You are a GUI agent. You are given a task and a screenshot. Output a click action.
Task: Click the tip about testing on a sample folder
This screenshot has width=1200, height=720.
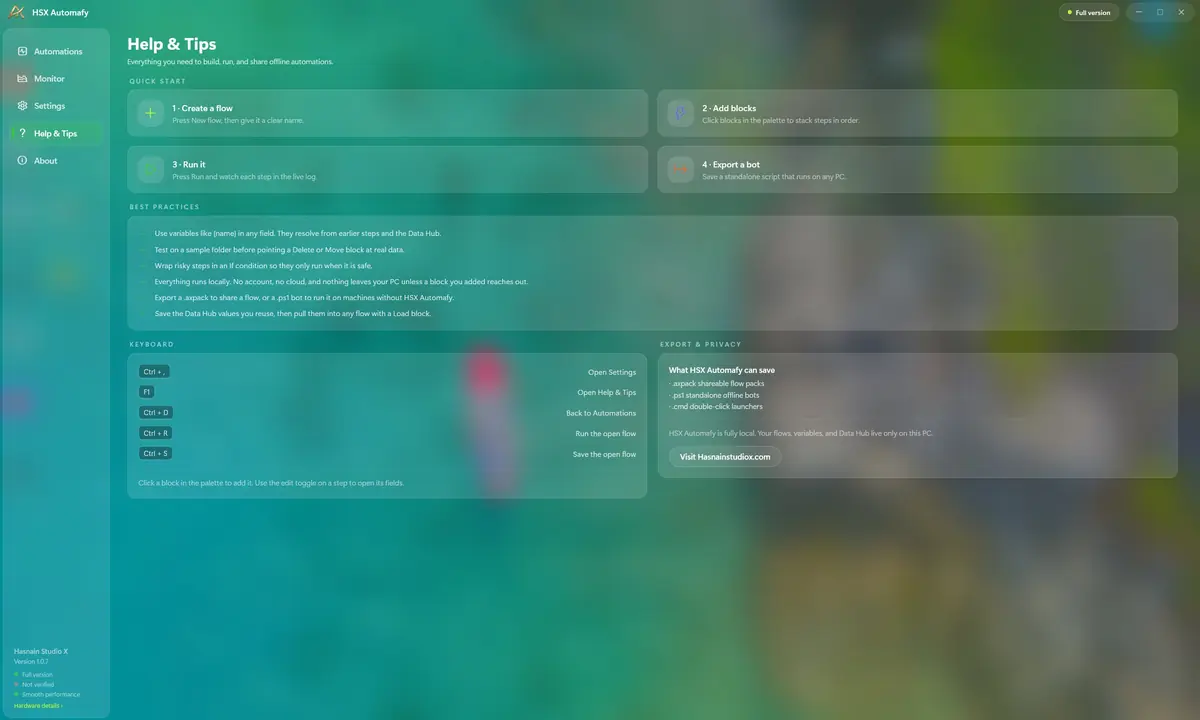279,249
